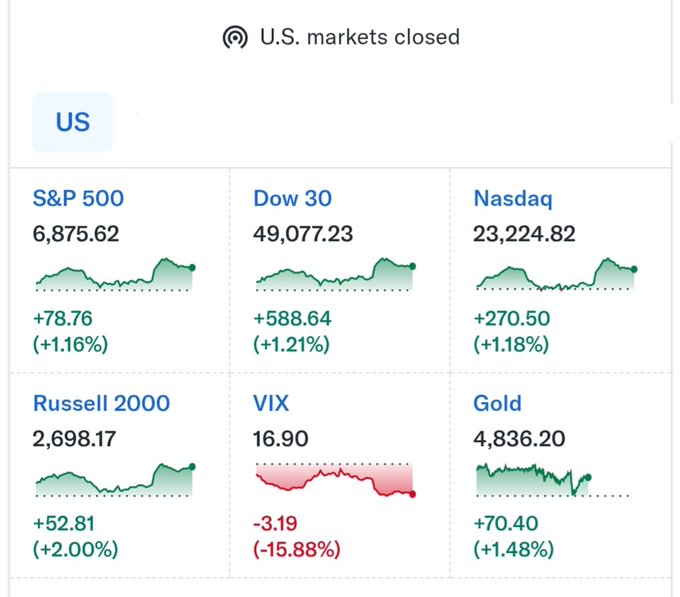The width and height of the screenshot is (680, 597).
Task: Open the S&P 500 index link
Action: pos(79,198)
